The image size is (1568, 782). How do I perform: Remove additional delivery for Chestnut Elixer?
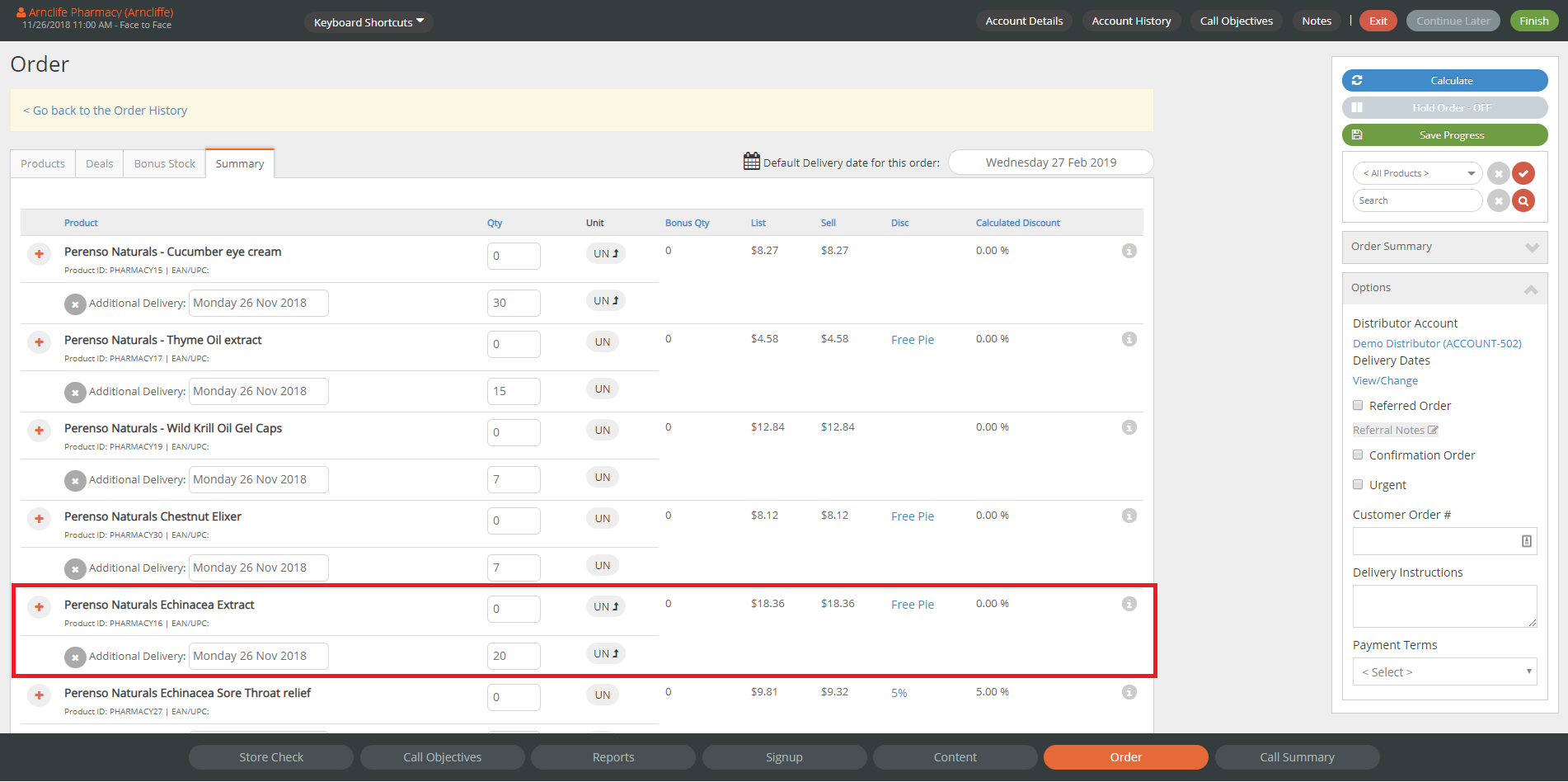tap(75, 569)
